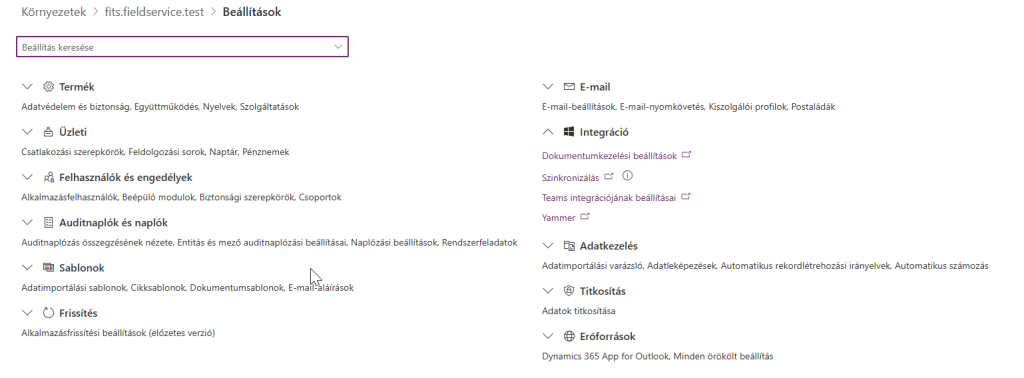Focus the Beállítás keresése search field
The height and width of the screenshot is (378, 1024).
tap(182, 47)
